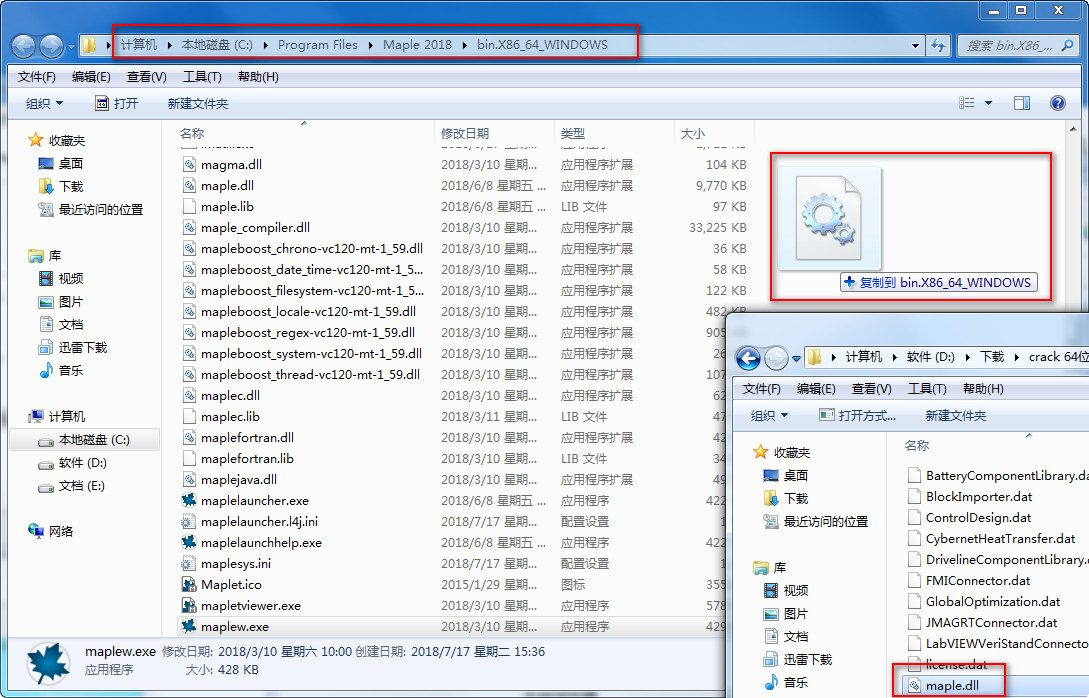Sort by the 修改日期 column header
1089x698 pixels.
465,133
